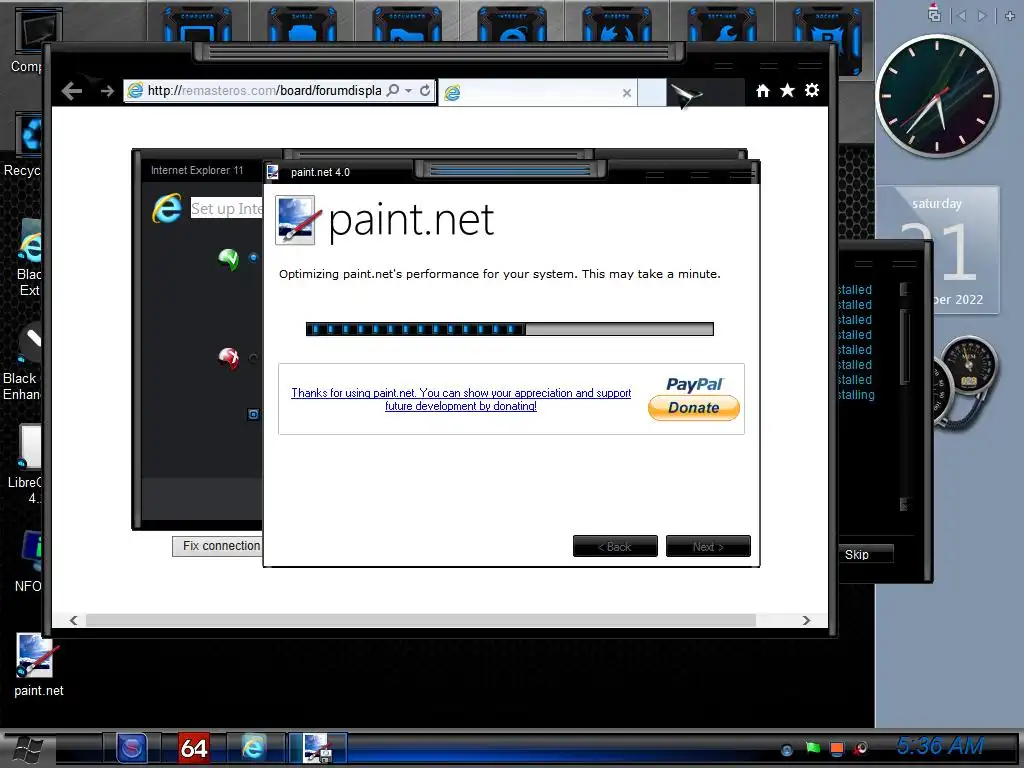Click the green flag tray icon
Image resolution: width=1024 pixels, height=768 pixels.
pyautogui.click(x=812, y=748)
